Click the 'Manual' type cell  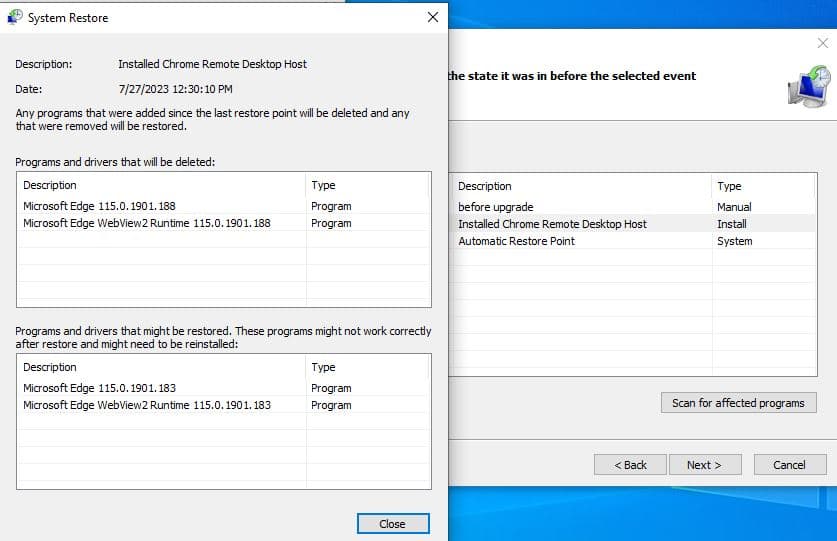click(x=734, y=207)
